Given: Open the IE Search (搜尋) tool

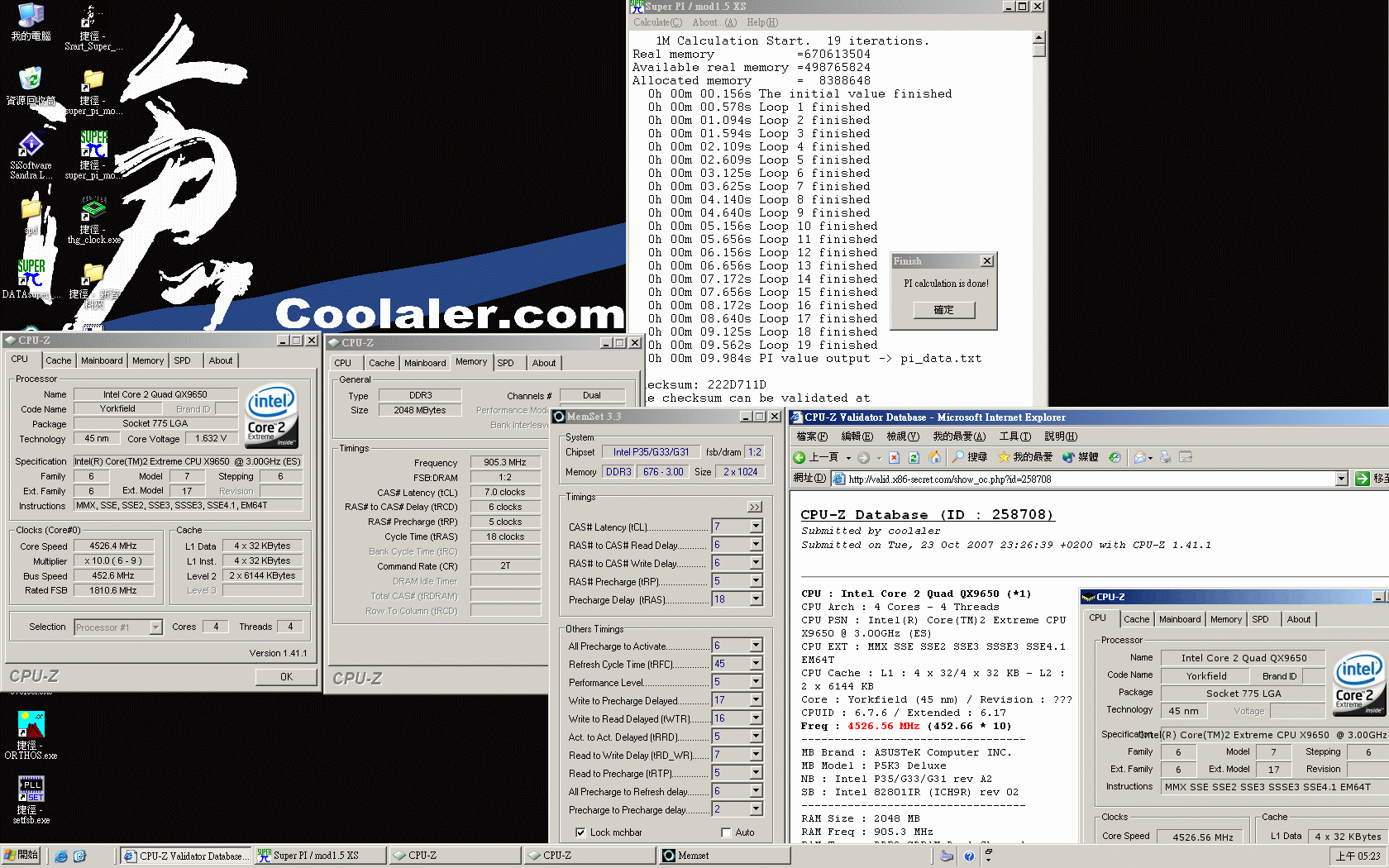Looking at the screenshot, I should 970,457.
